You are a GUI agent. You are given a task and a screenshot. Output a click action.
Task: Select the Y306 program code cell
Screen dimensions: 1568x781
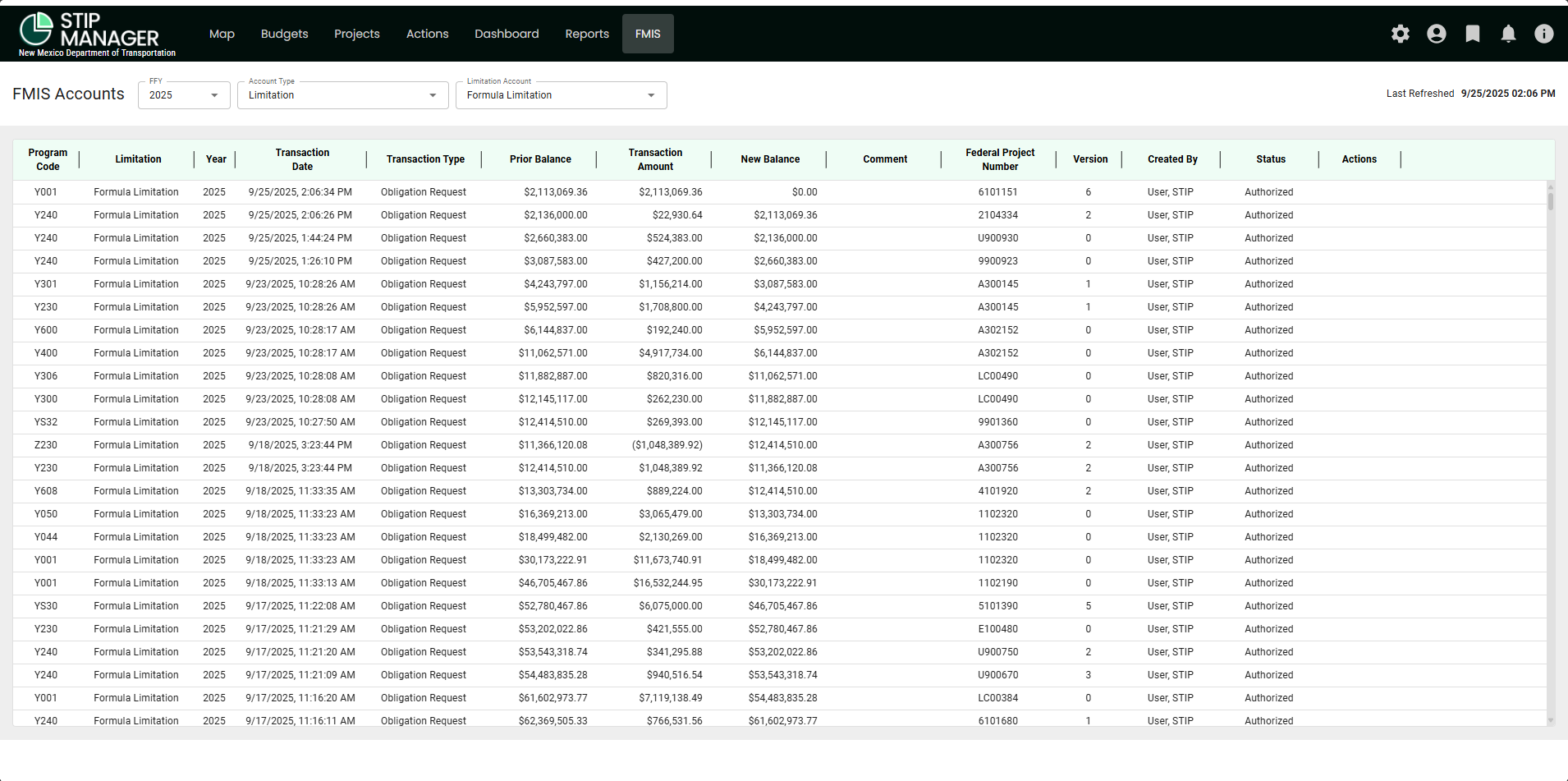[46, 376]
